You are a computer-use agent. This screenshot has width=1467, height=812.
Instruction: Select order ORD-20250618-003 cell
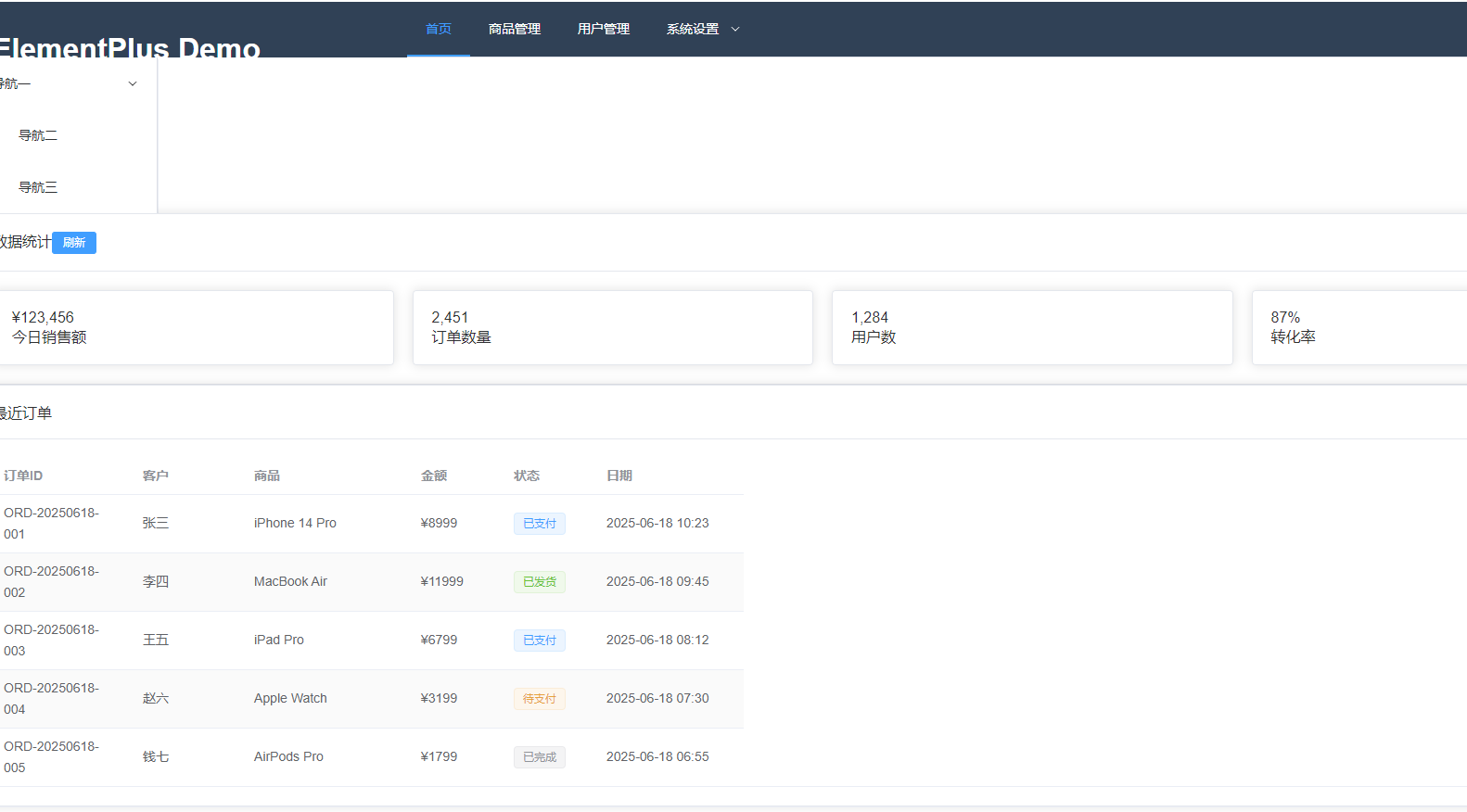point(51,640)
